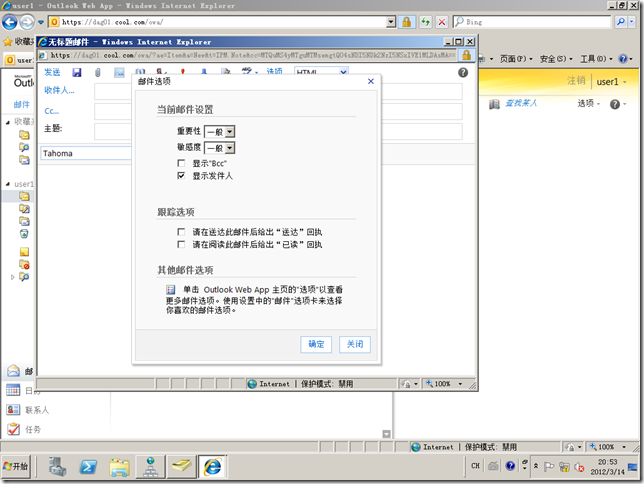Click the 任务 tasks icon in sidebar

(x=13, y=429)
